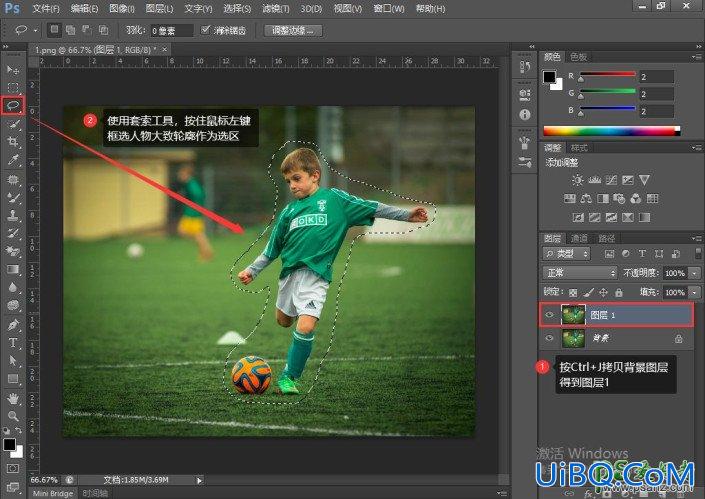
Task: Toggle lock transparent pixels
Action: [x=573, y=293]
